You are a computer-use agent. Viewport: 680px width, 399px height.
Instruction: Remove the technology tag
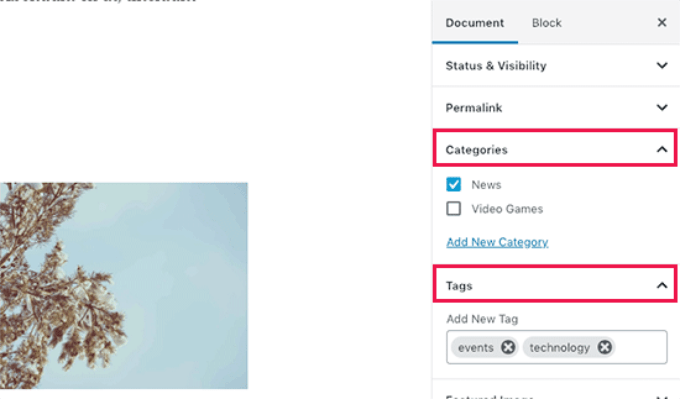(x=605, y=347)
